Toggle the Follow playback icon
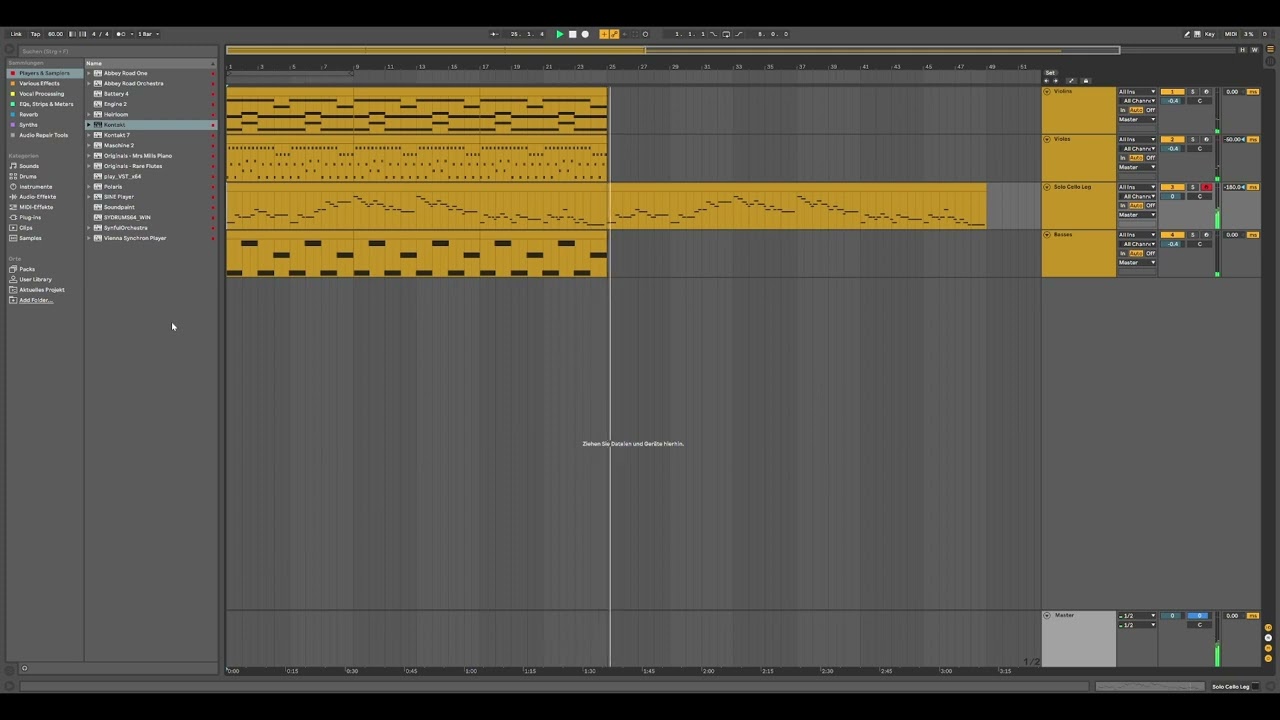The height and width of the screenshot is (720, 1280). pos(494,34)
